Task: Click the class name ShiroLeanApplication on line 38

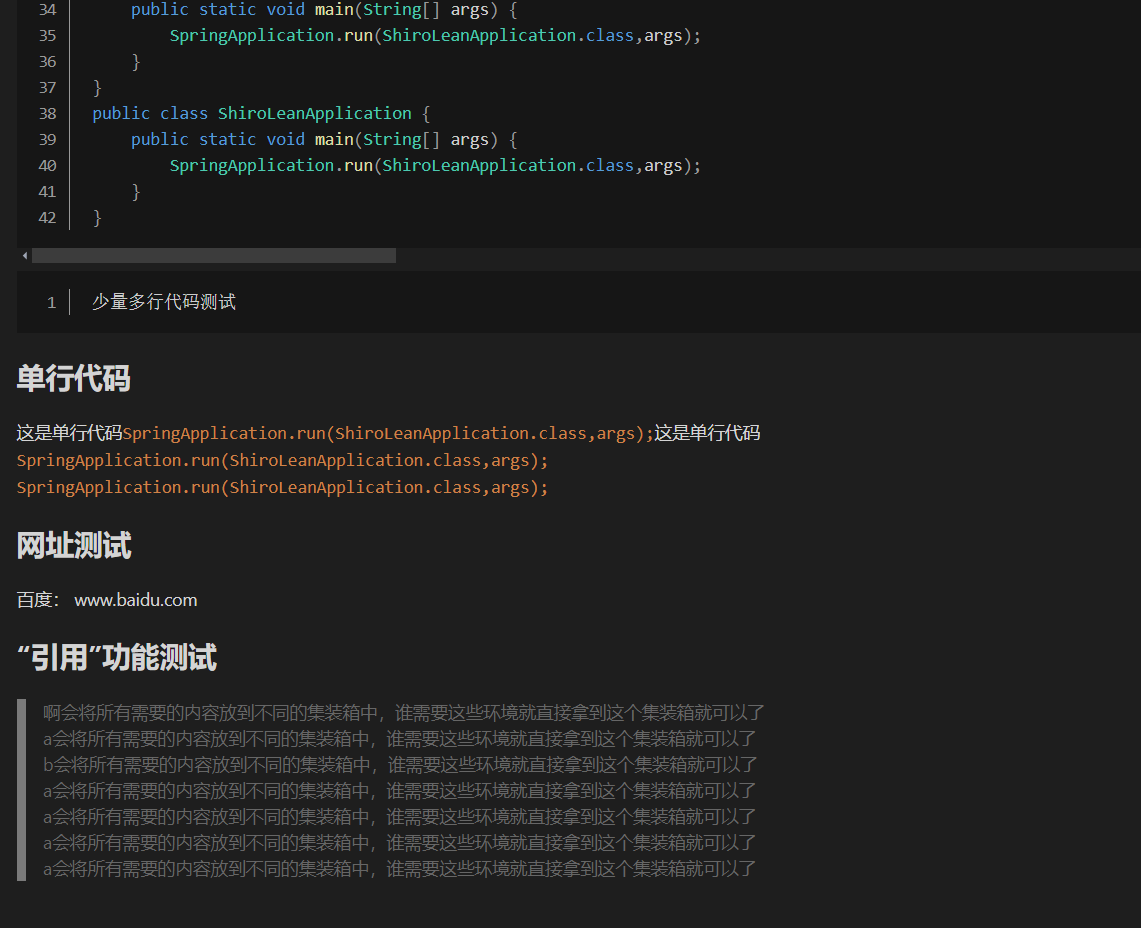Action: (x=314, y=113)
